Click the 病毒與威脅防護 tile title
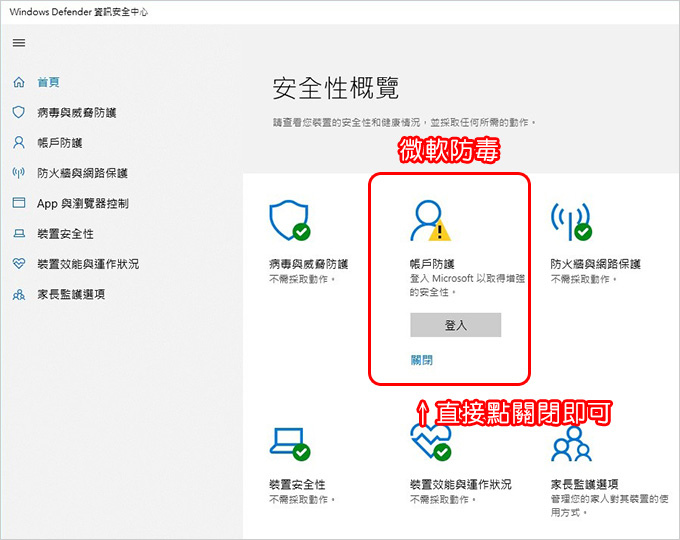 click(x=309, y=264)
